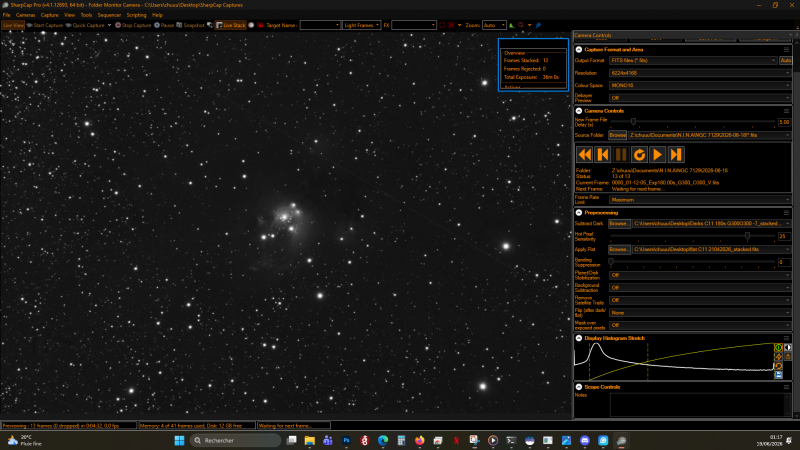Image resolution: width=800 pixels, height=450 pixels.
Task: Open the Sequencer menu
Action: click(x=109, y=15)
